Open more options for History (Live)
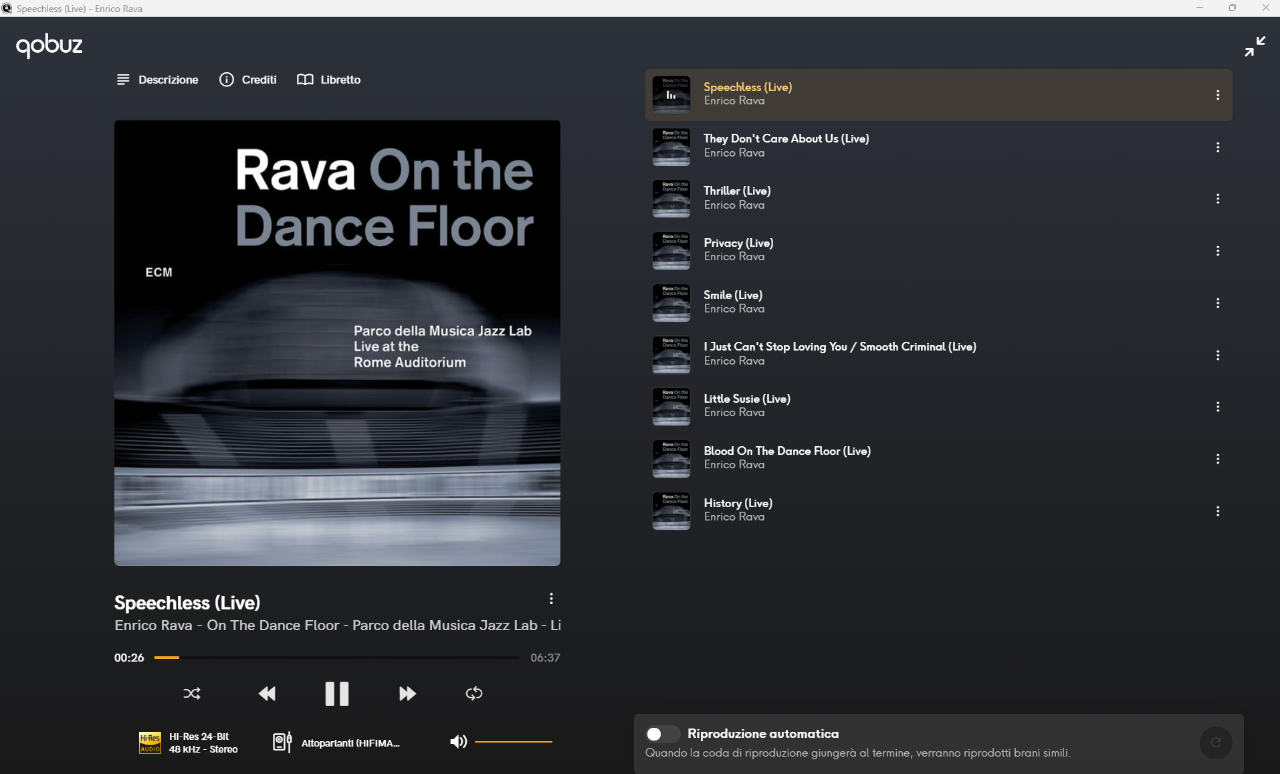This screenshot has width=1280, height=774. pos(1217,511)
